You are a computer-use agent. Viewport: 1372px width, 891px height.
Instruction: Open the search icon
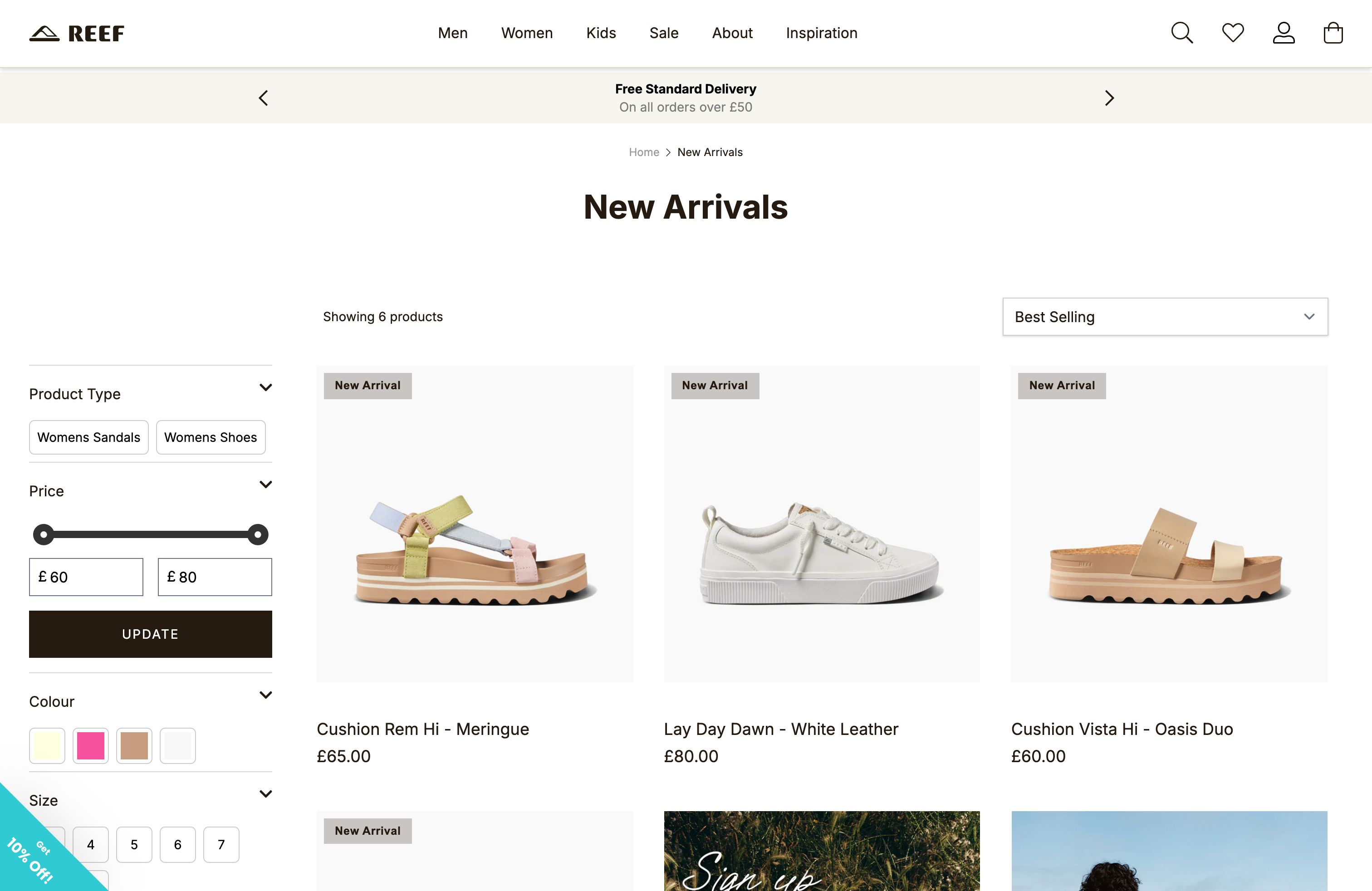1182,33
